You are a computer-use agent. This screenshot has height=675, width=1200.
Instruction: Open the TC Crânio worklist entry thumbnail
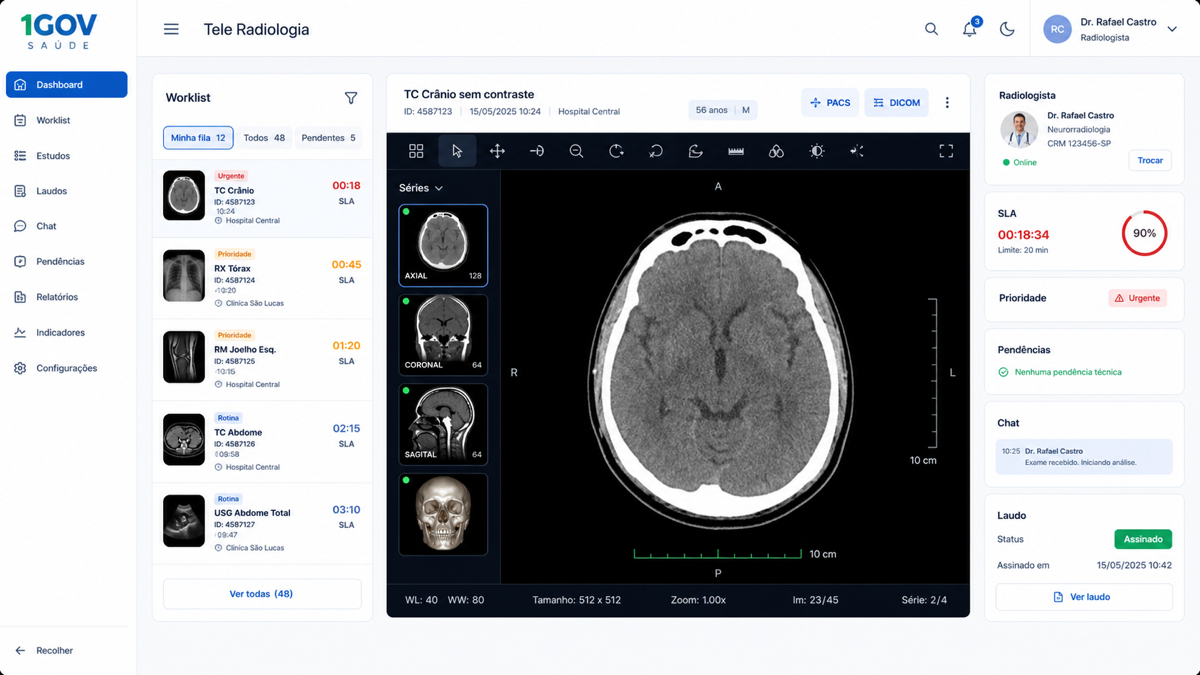coord(184,196)
